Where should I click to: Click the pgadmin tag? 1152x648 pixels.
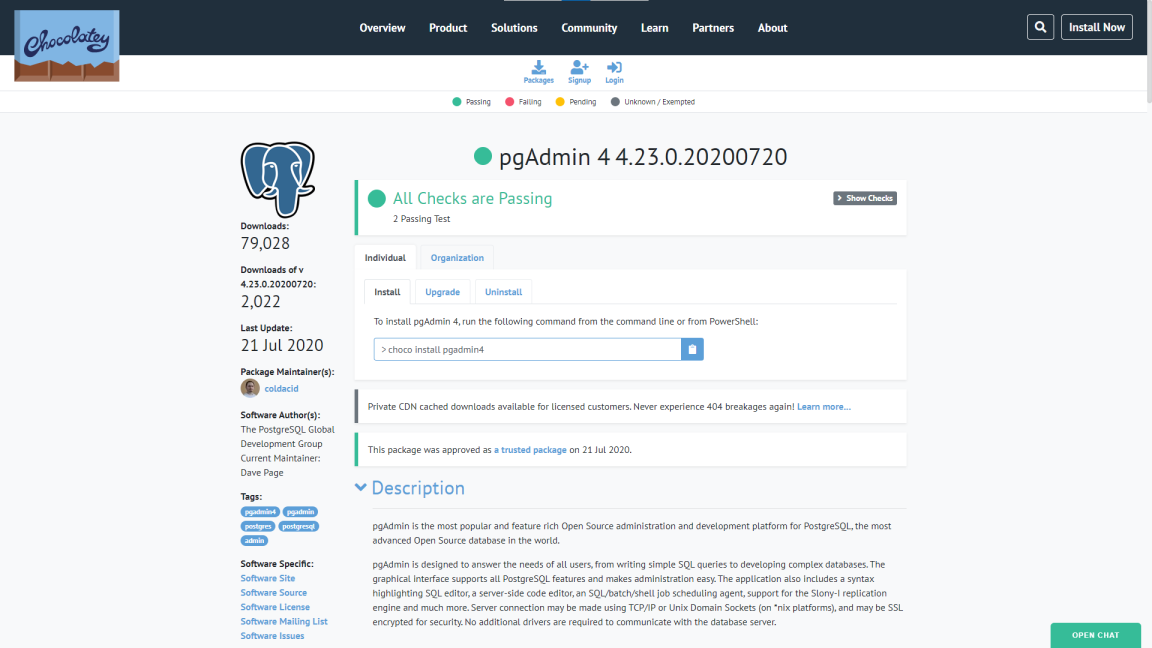click(300, 511)
